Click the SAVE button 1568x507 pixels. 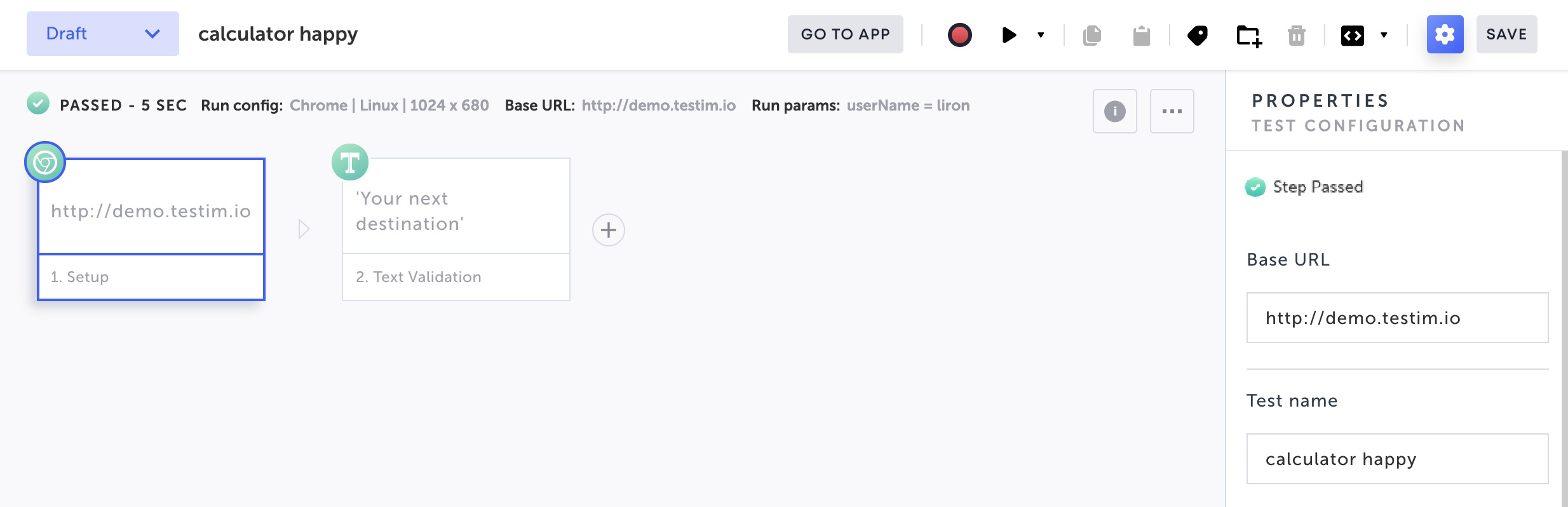(1506, 34)
